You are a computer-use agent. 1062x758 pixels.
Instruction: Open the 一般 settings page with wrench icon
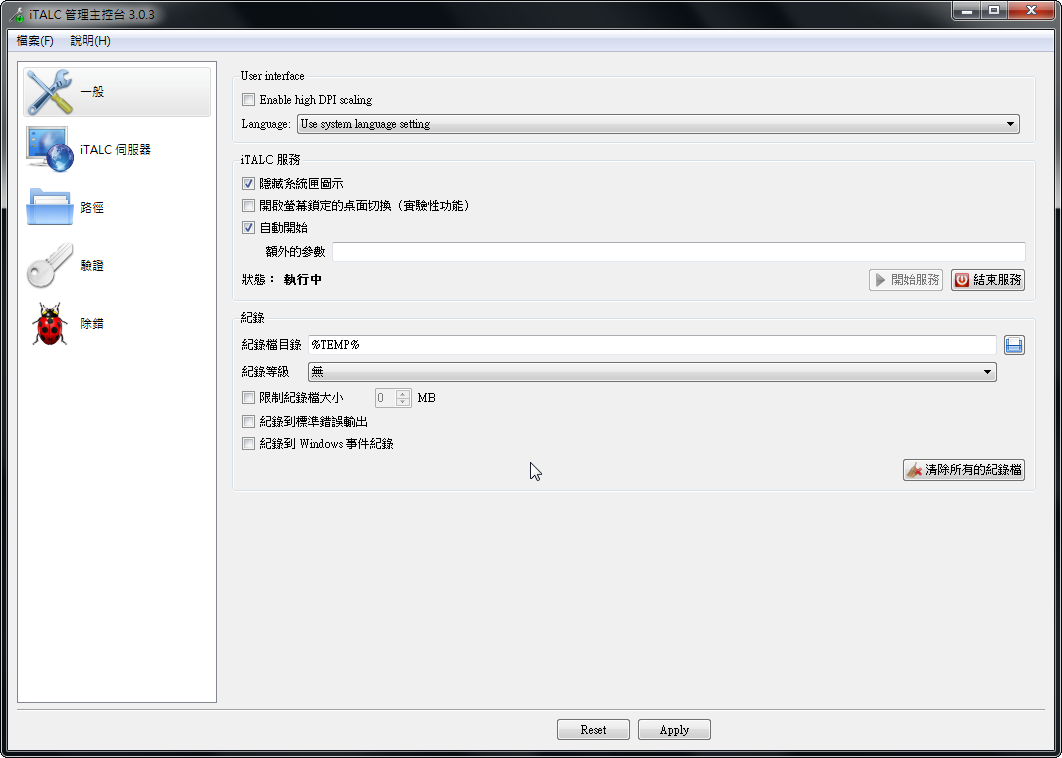click(116, 92)
